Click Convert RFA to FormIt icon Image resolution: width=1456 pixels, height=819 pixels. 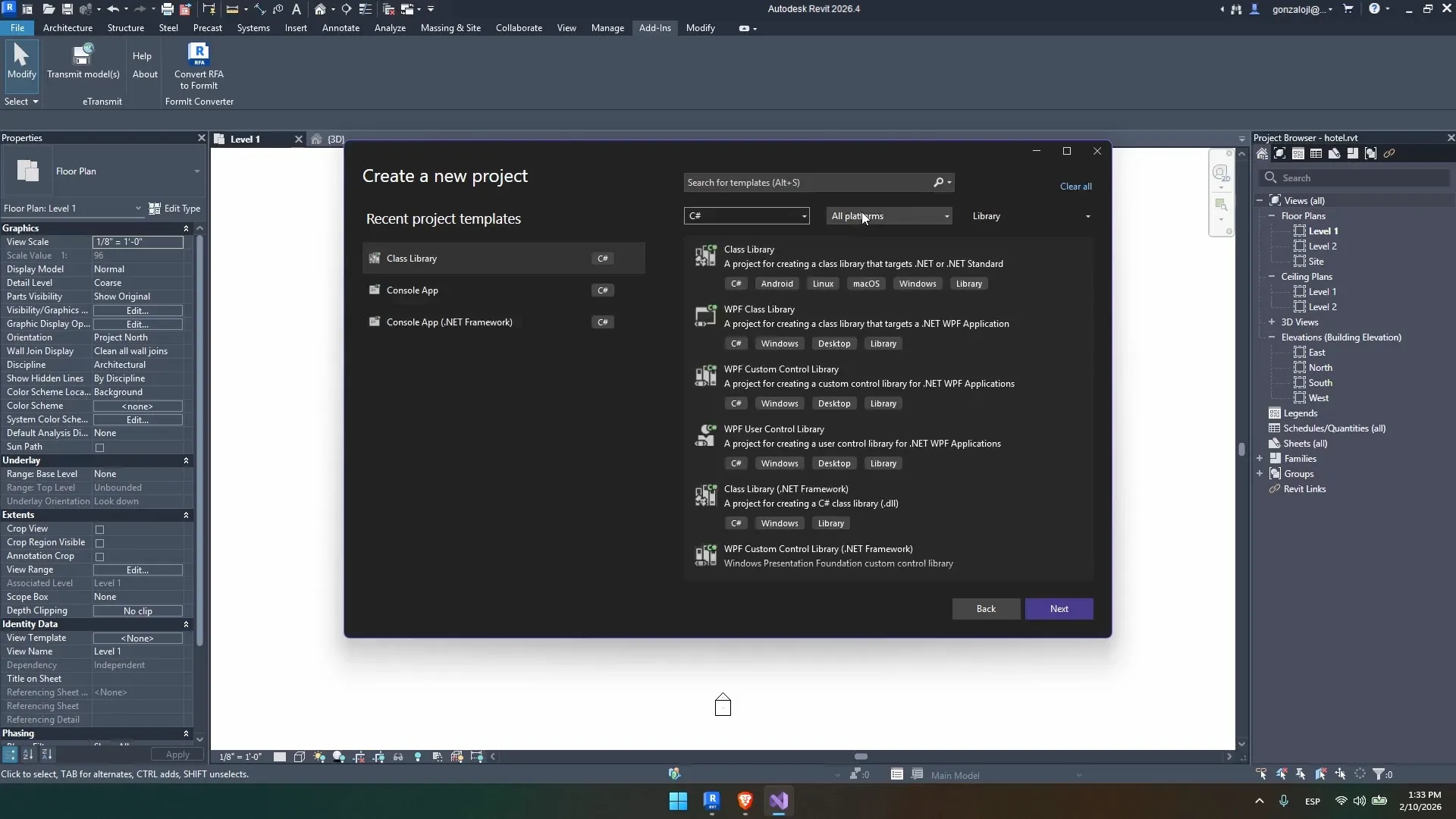198,55
